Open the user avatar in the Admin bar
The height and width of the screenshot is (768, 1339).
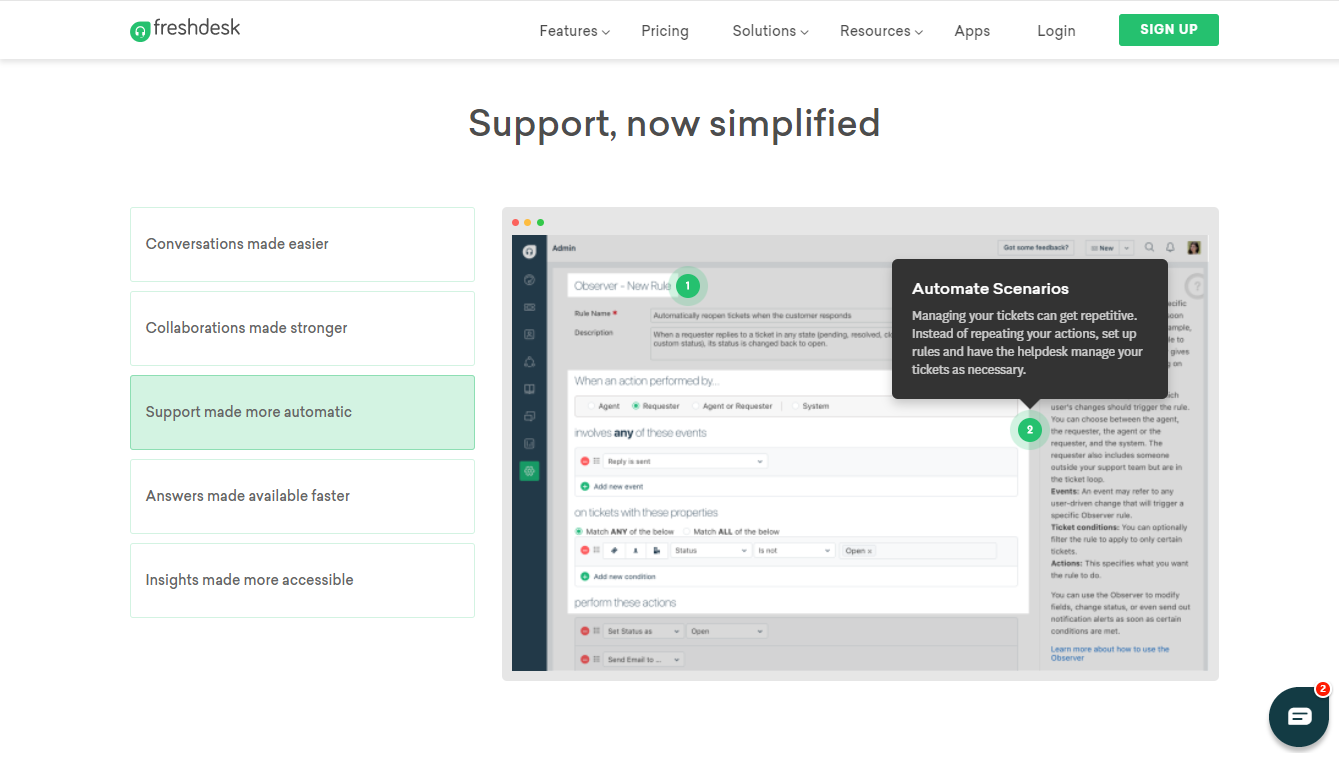coord(1193,247)
